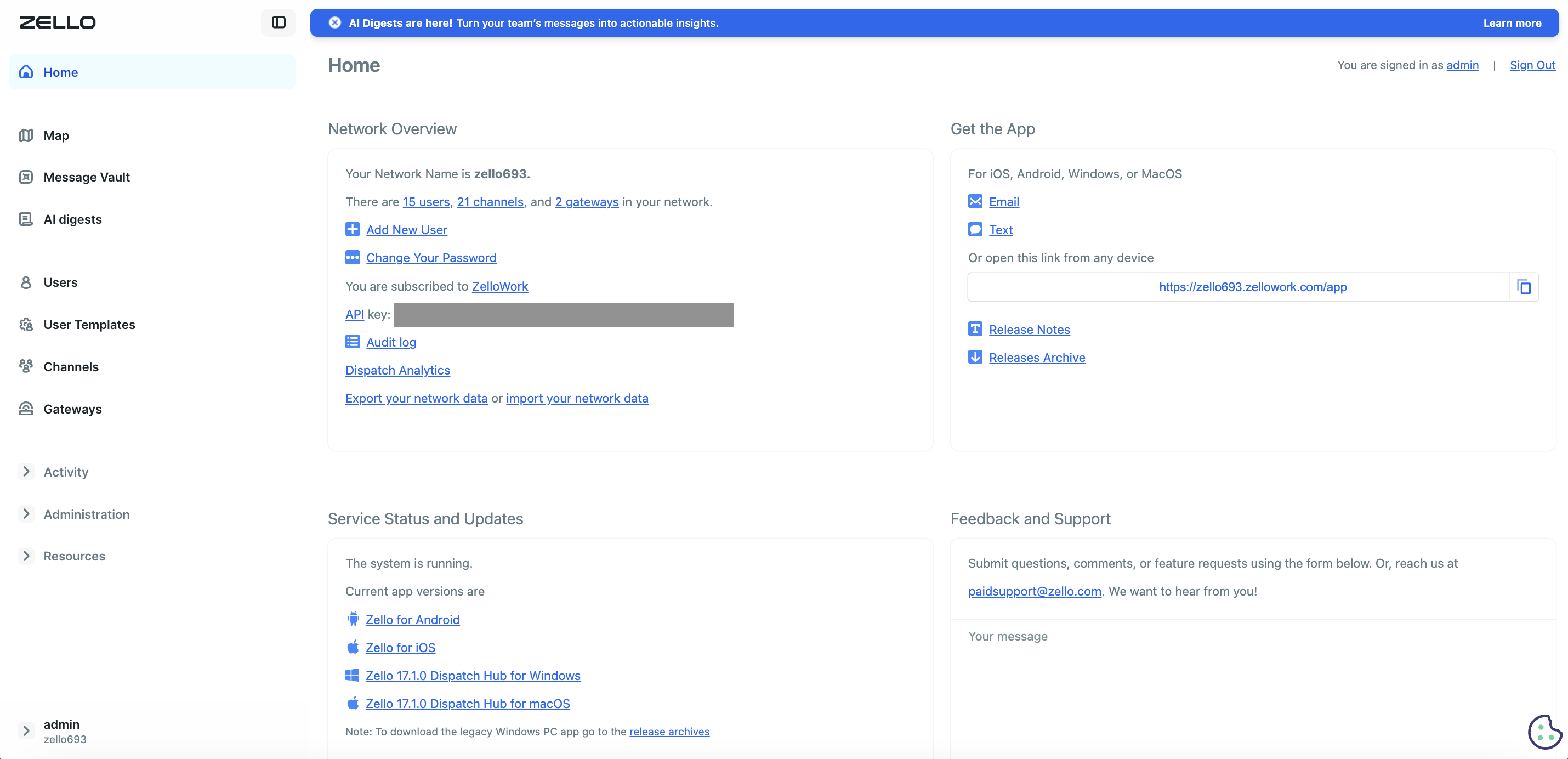Click the envelope icon next to Email

(975, 201)
